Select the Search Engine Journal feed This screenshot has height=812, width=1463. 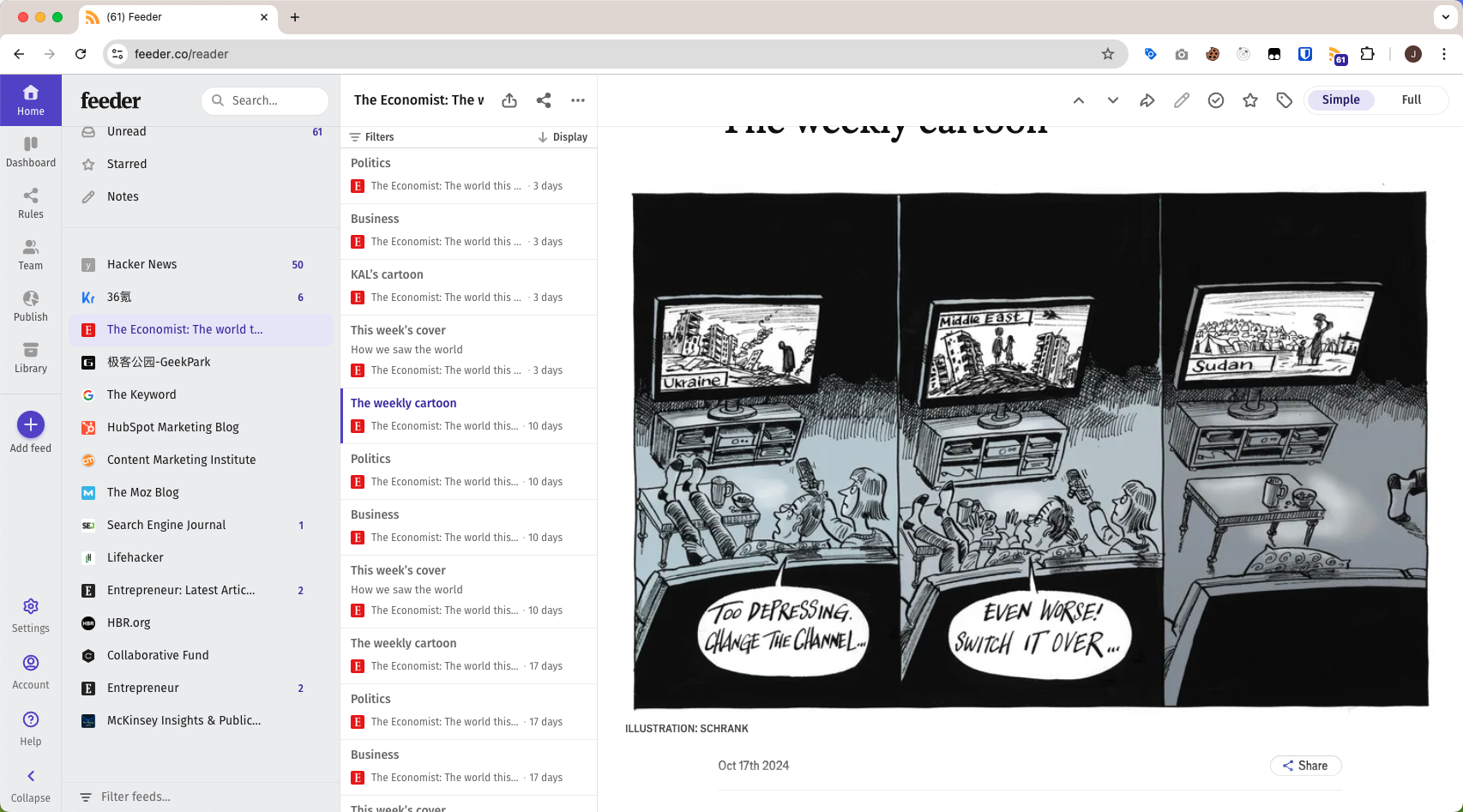point(201,525)
